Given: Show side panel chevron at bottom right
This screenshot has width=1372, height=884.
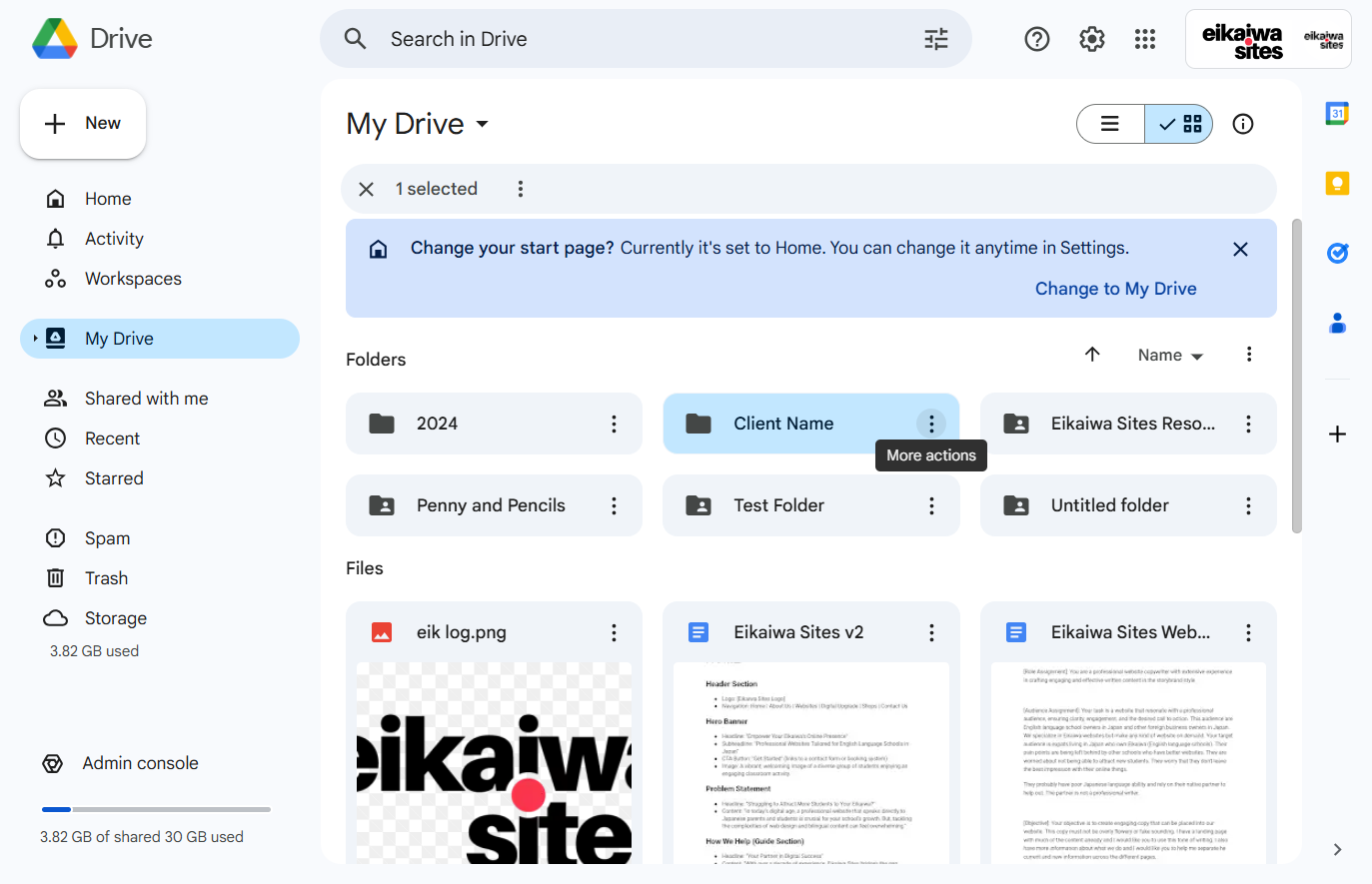Looking at the screenshot, I should [x=1337, y=849].
